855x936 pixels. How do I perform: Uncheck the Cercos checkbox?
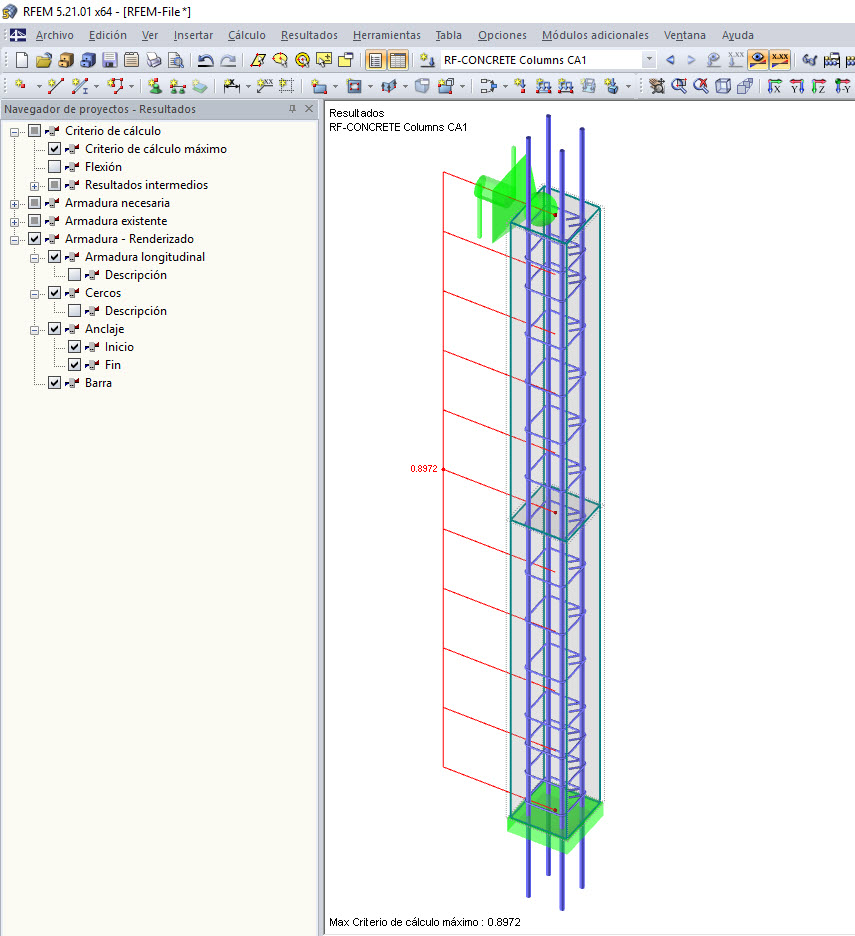click(54, 292)
